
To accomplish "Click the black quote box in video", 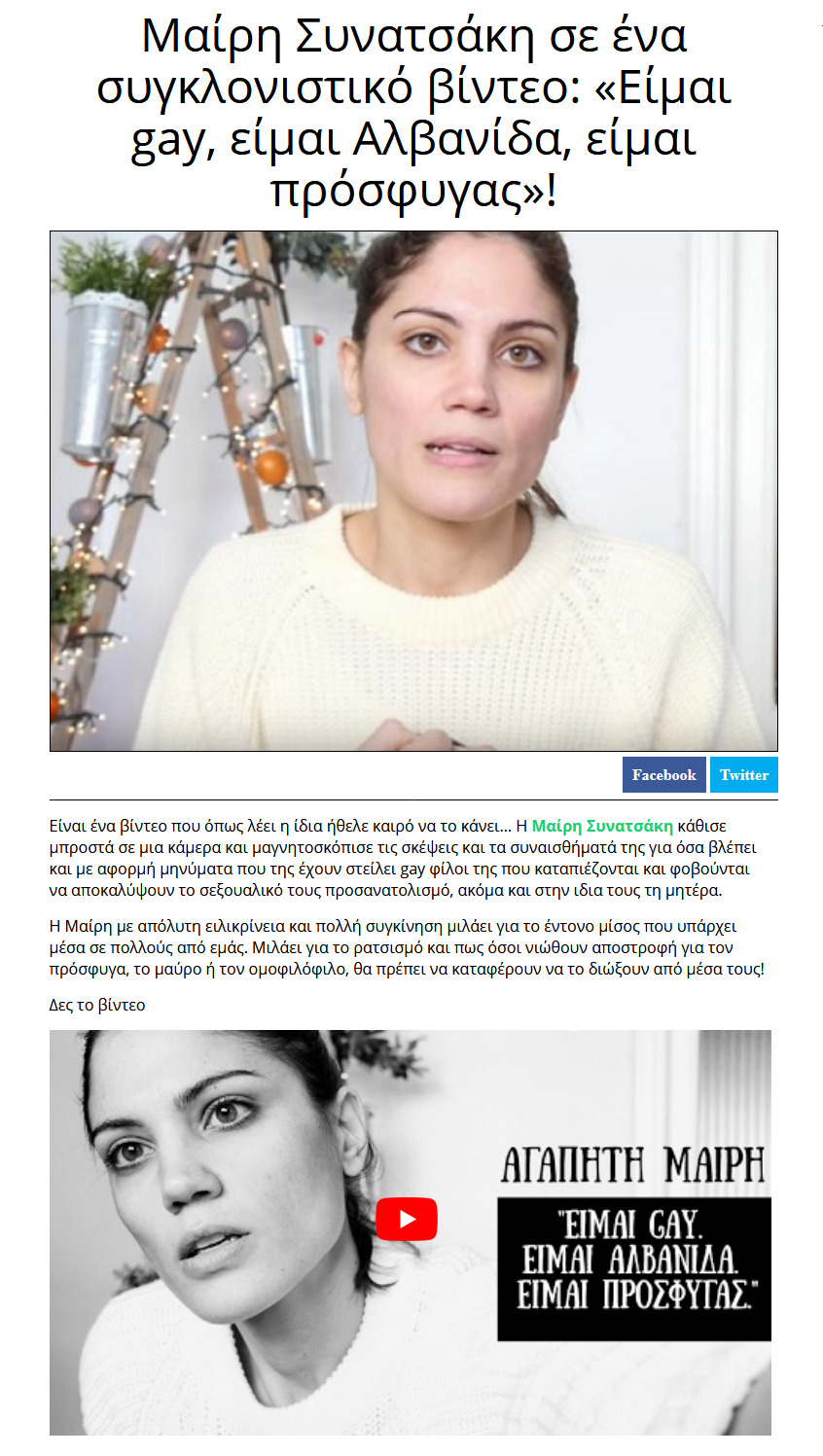I will (634, 1269).
